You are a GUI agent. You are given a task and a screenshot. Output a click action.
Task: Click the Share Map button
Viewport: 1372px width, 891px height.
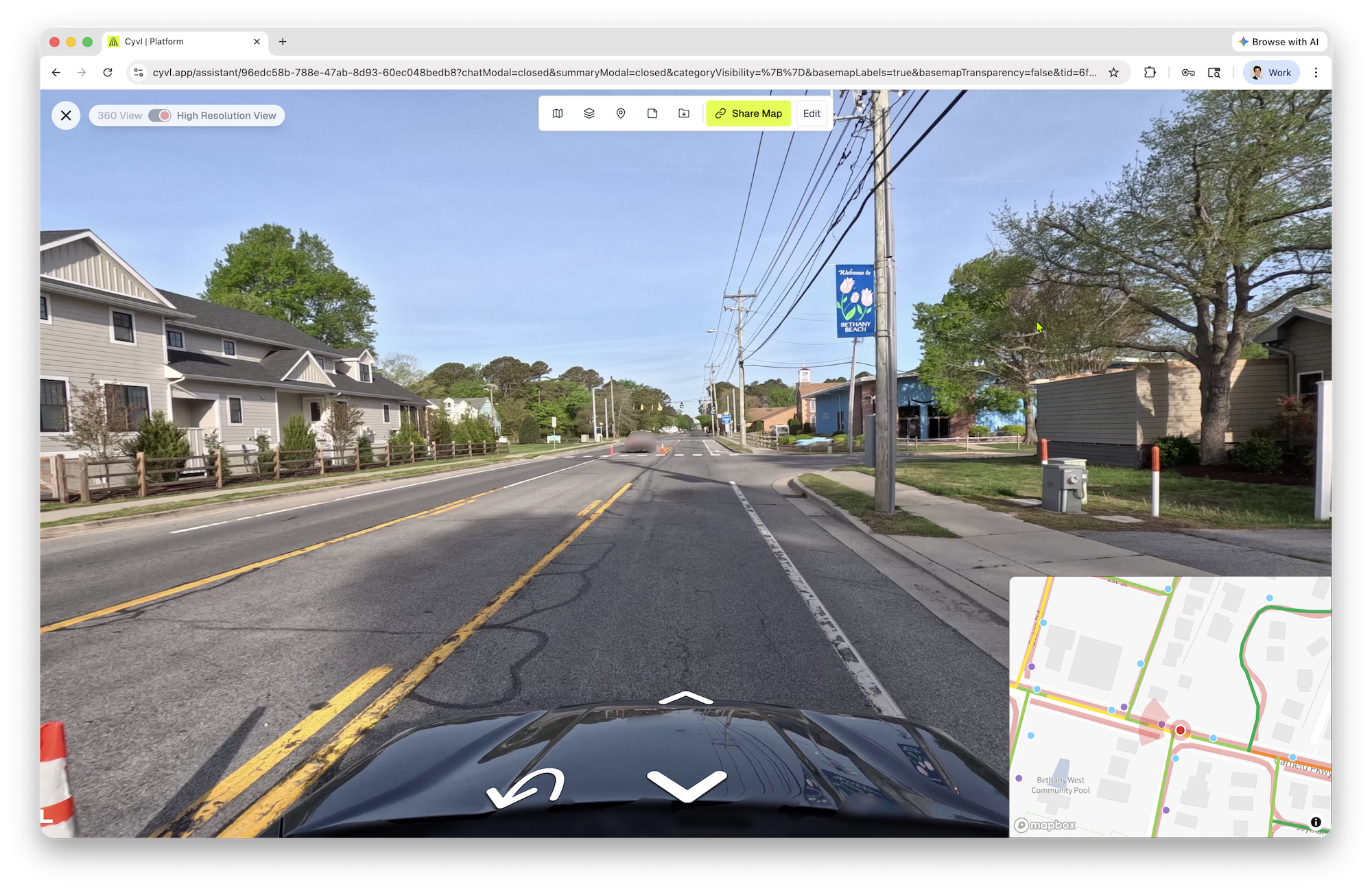[748, 114]
